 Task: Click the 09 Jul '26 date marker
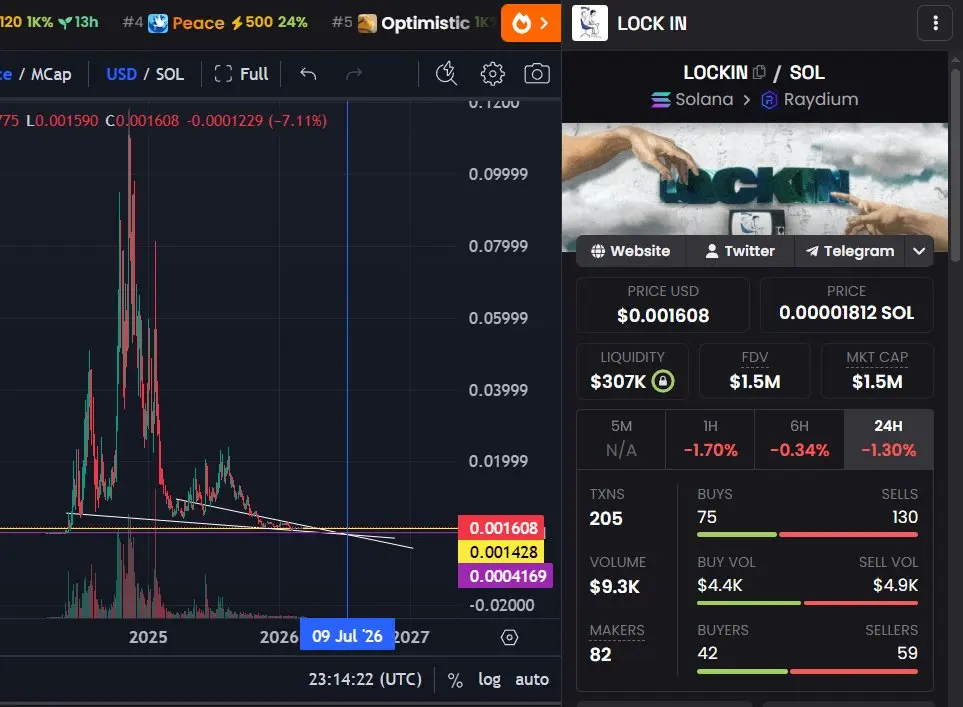(347, 635)
